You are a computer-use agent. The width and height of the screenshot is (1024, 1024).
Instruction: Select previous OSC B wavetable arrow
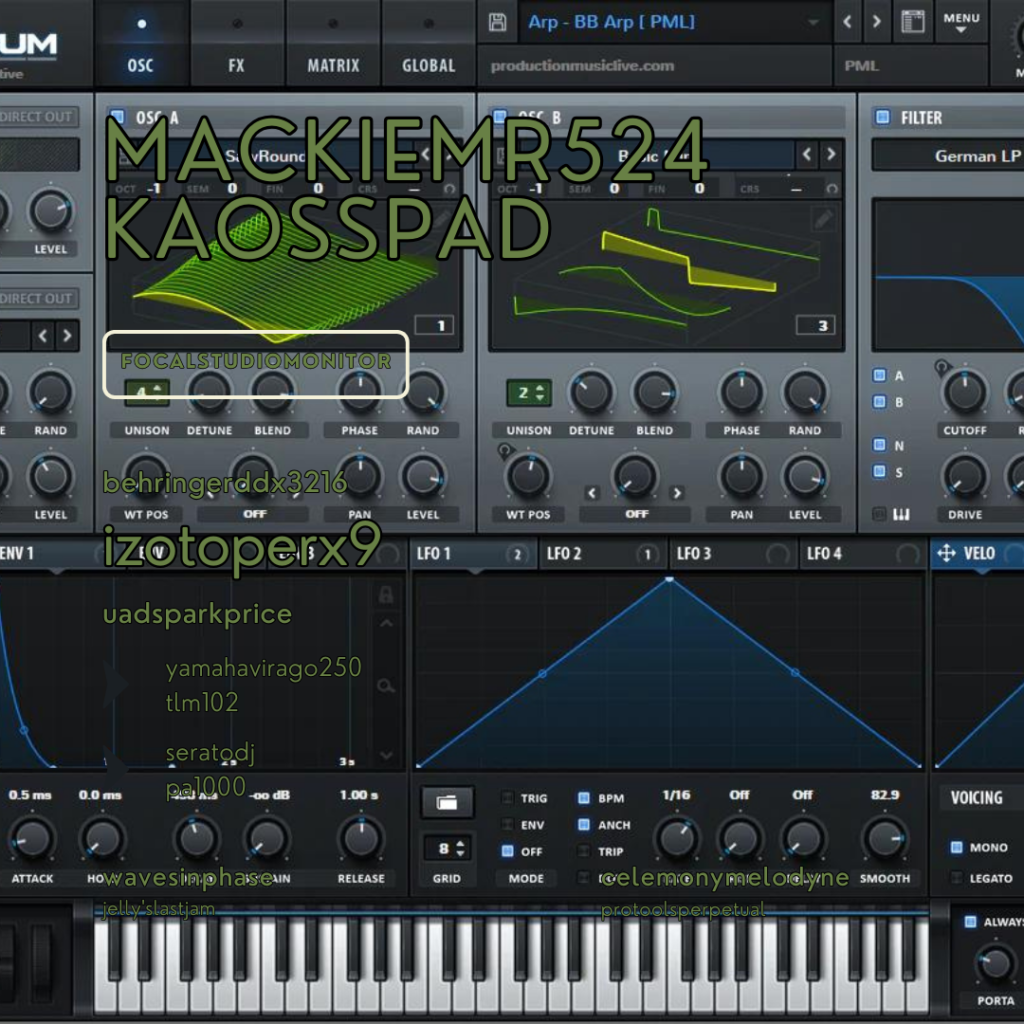pos(807,155)
